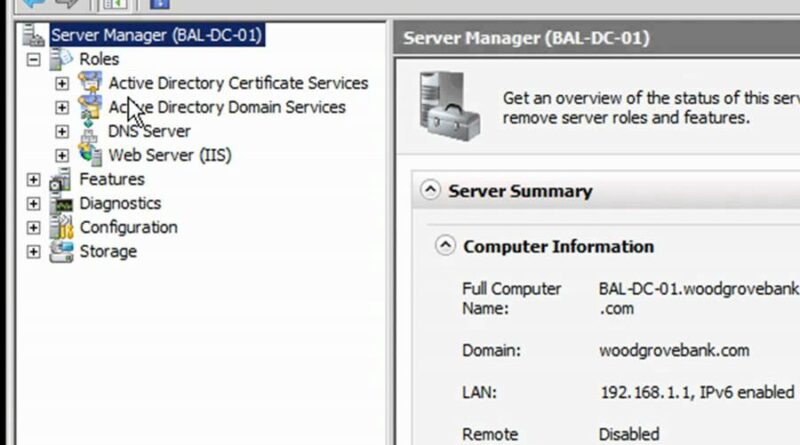
Task: Click the server toolbox overview icon
Action: [449, 106]
